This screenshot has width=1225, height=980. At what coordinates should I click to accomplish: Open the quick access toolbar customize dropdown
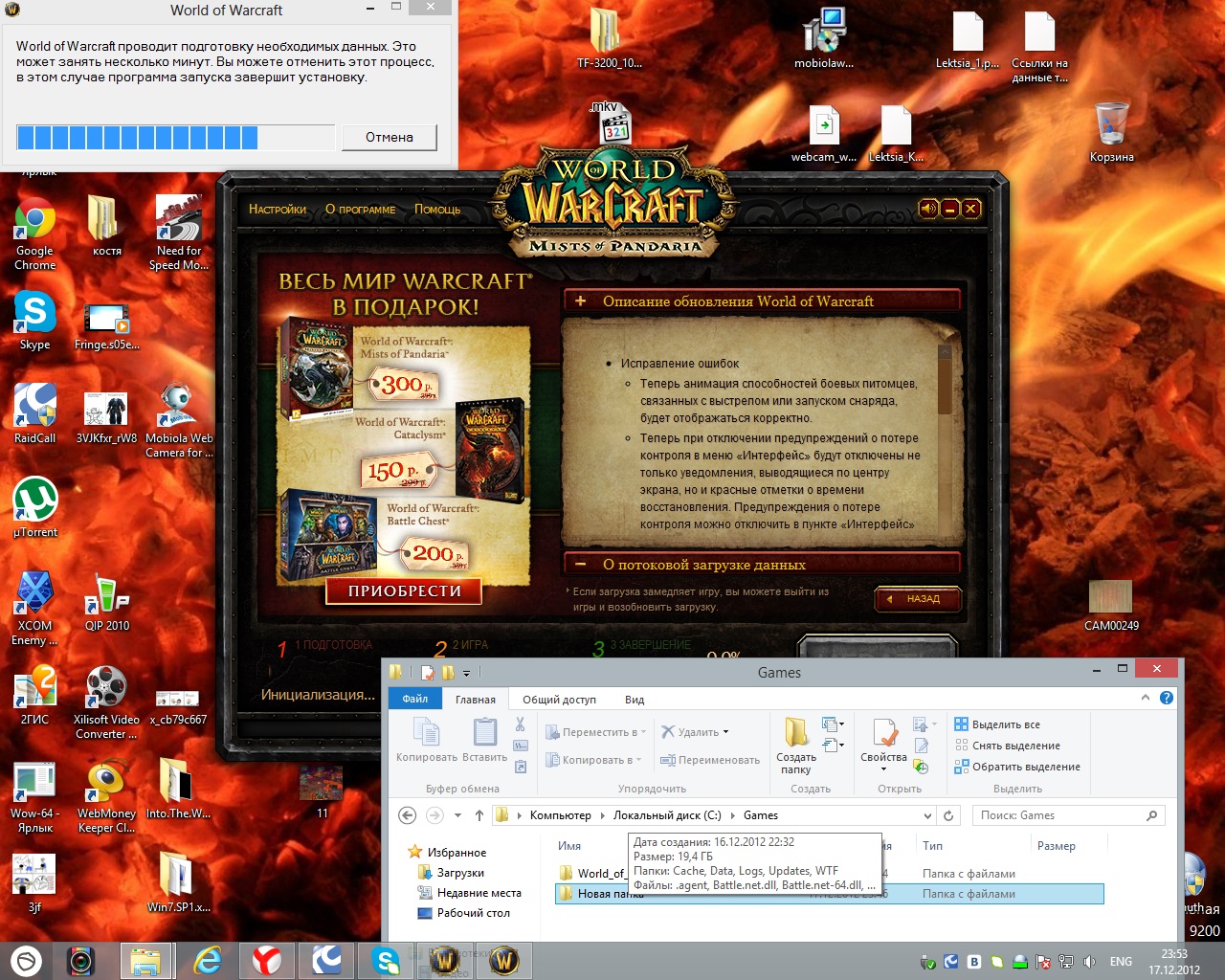[x=467, y=673]
